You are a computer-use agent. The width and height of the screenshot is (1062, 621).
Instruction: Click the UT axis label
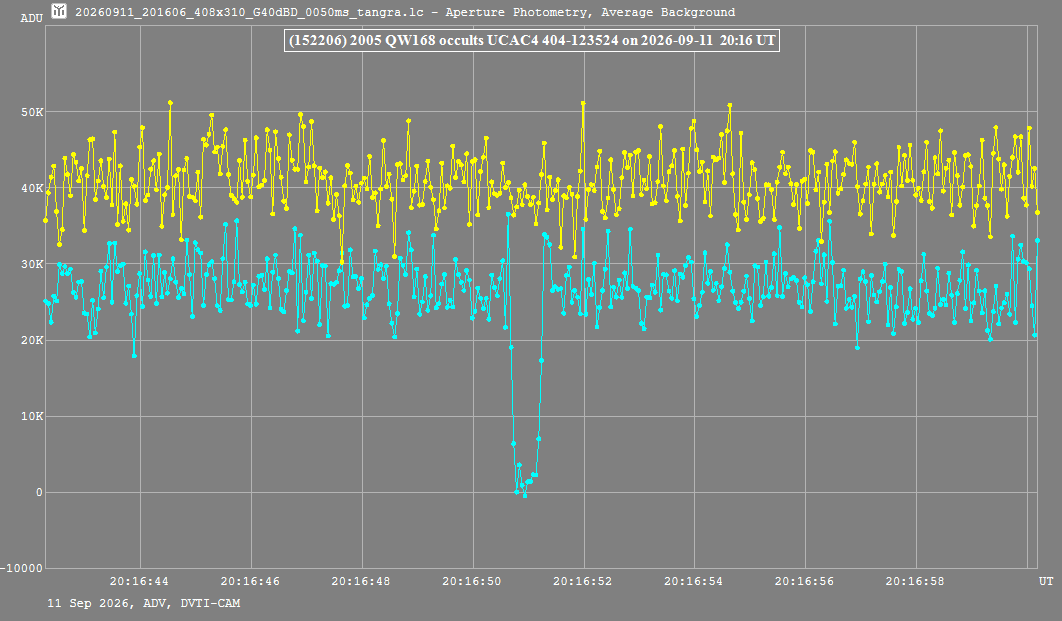click(x=1046, y=581)
